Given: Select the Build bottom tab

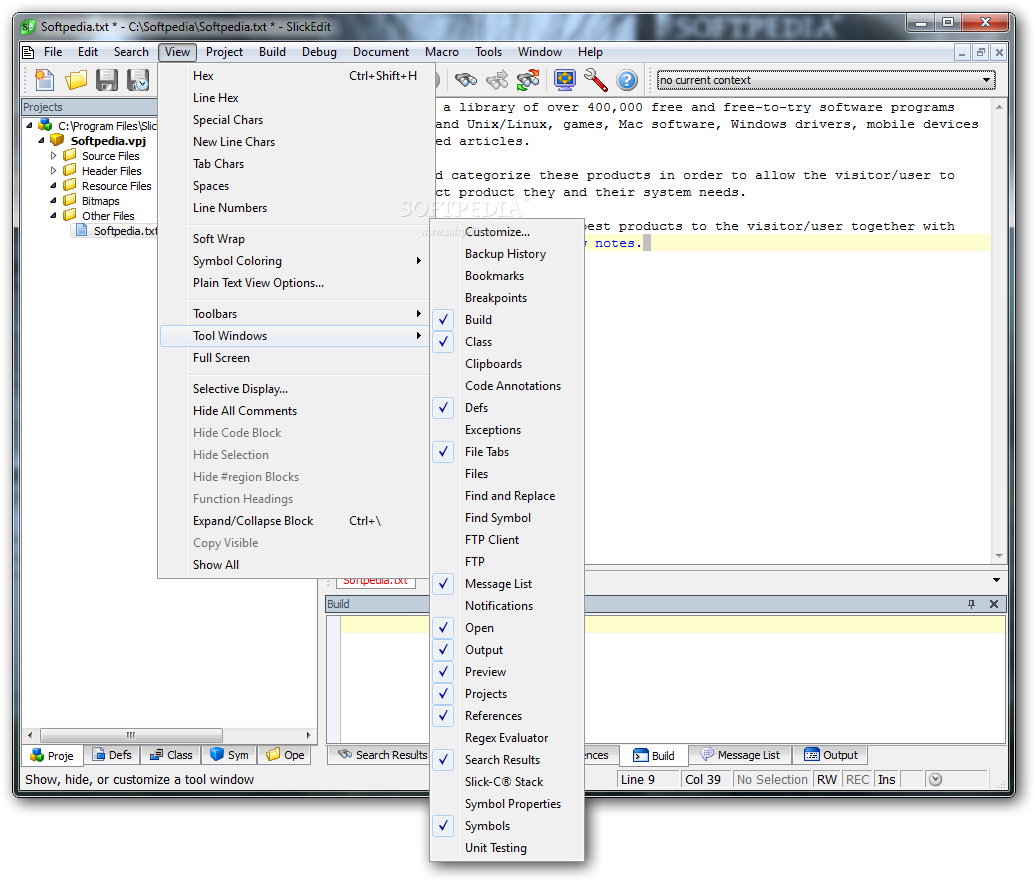Looking at the screenshot, I should click(654, 755).
